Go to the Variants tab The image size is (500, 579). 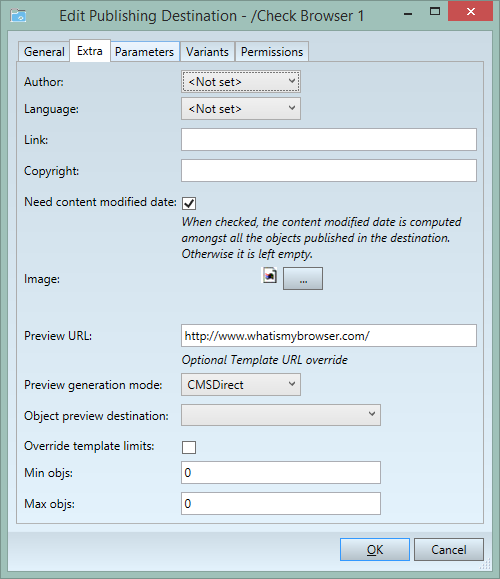point(207,51)
